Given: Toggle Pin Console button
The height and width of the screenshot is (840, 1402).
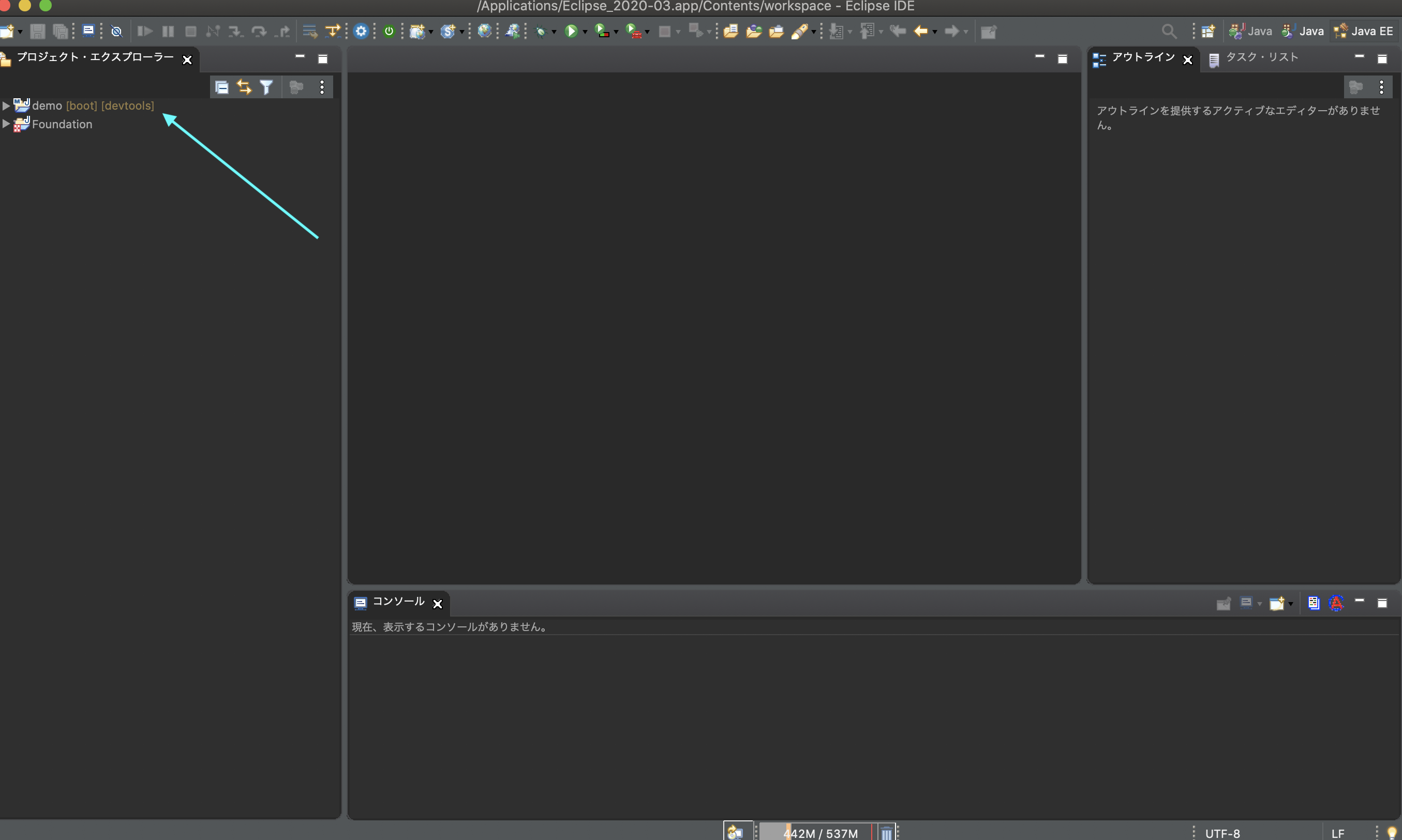Looking at the screenshot, I should point(1223,604).
